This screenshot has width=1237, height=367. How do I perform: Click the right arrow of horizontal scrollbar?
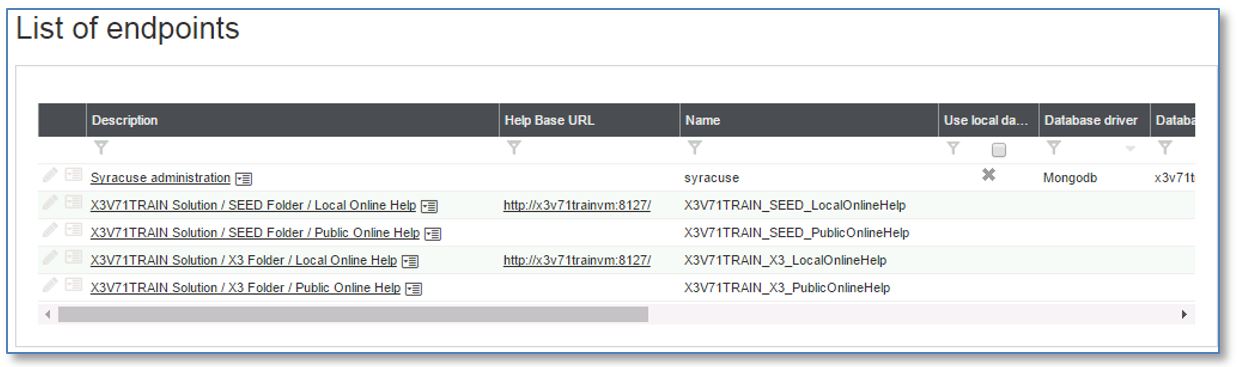pyautogui.click(x=1185, y=314)
